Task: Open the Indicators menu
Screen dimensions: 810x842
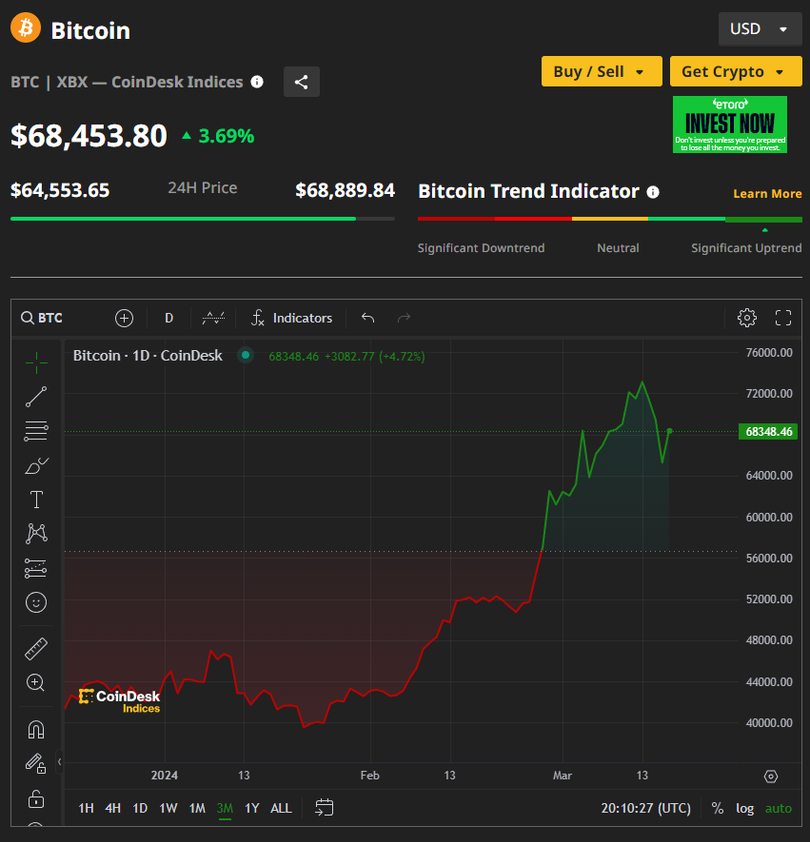Action: point(291,318)
